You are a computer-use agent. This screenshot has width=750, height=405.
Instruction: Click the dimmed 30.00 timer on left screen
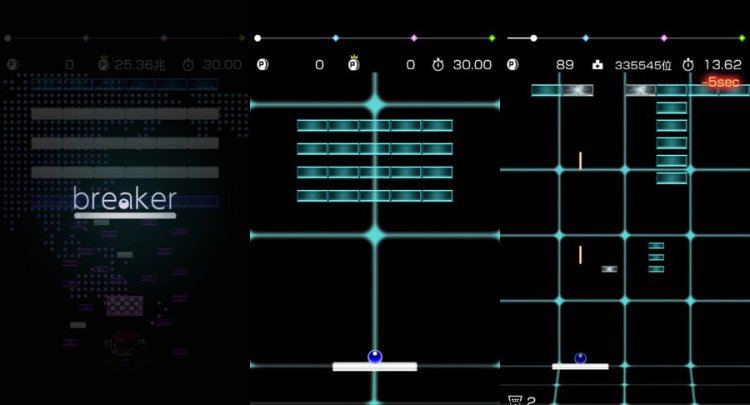pyautogui.click(x=222, y=65)
